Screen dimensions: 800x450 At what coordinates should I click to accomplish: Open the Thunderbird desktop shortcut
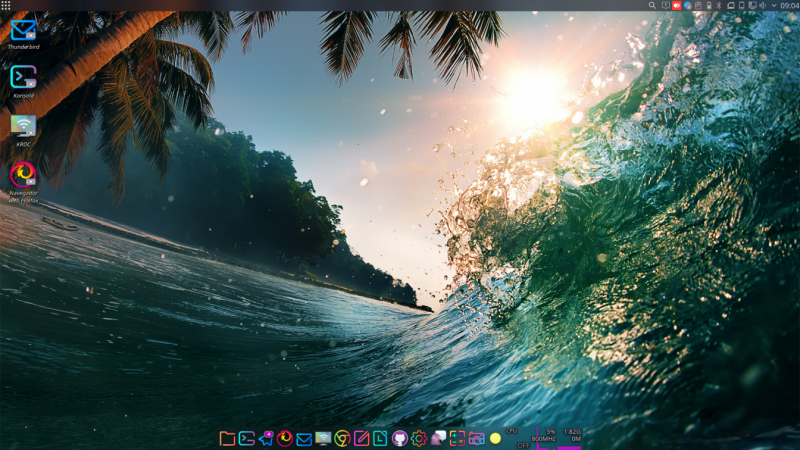[23, 30]
